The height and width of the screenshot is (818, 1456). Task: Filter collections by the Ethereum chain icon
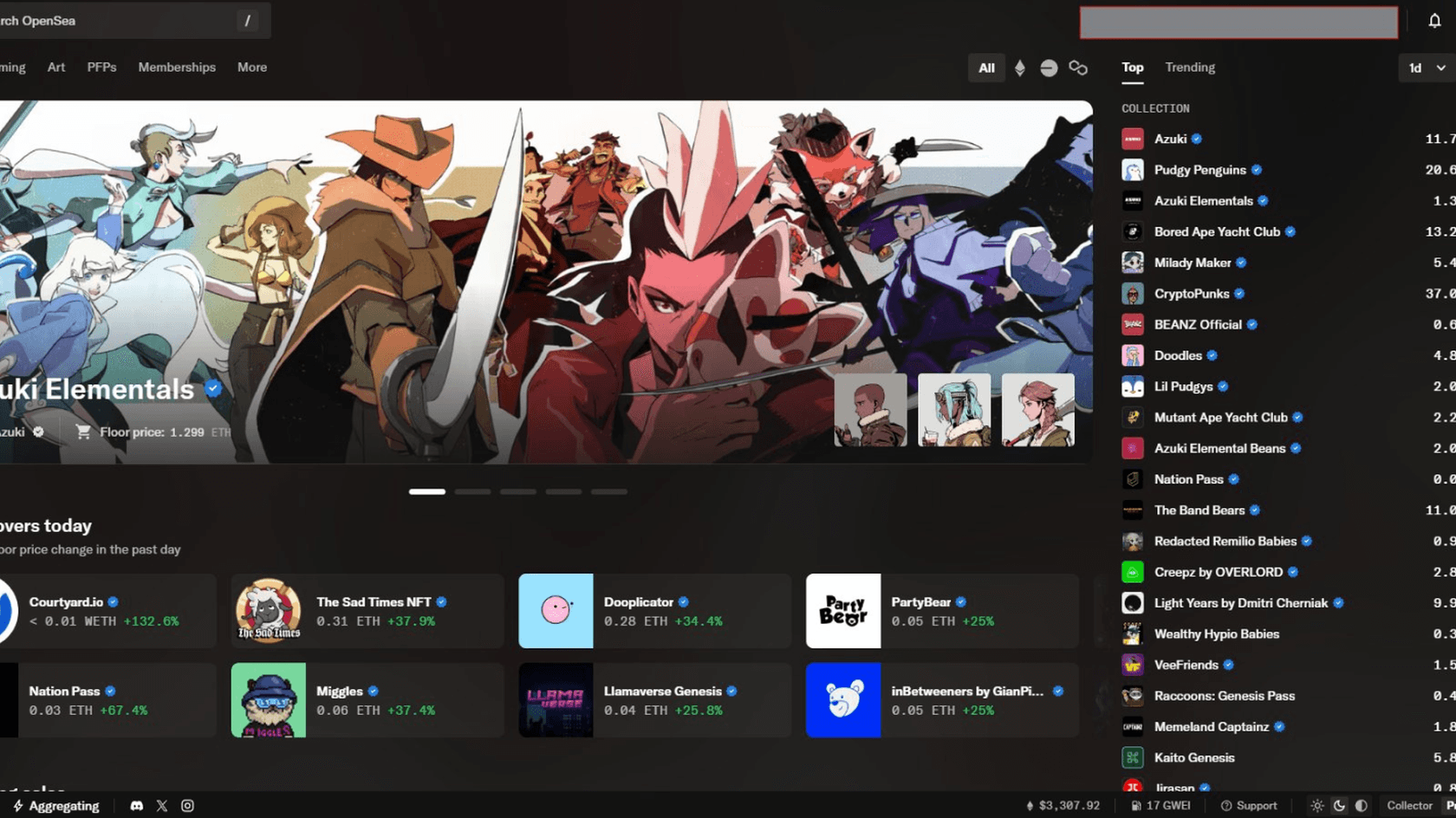[x=1020, y=68]
